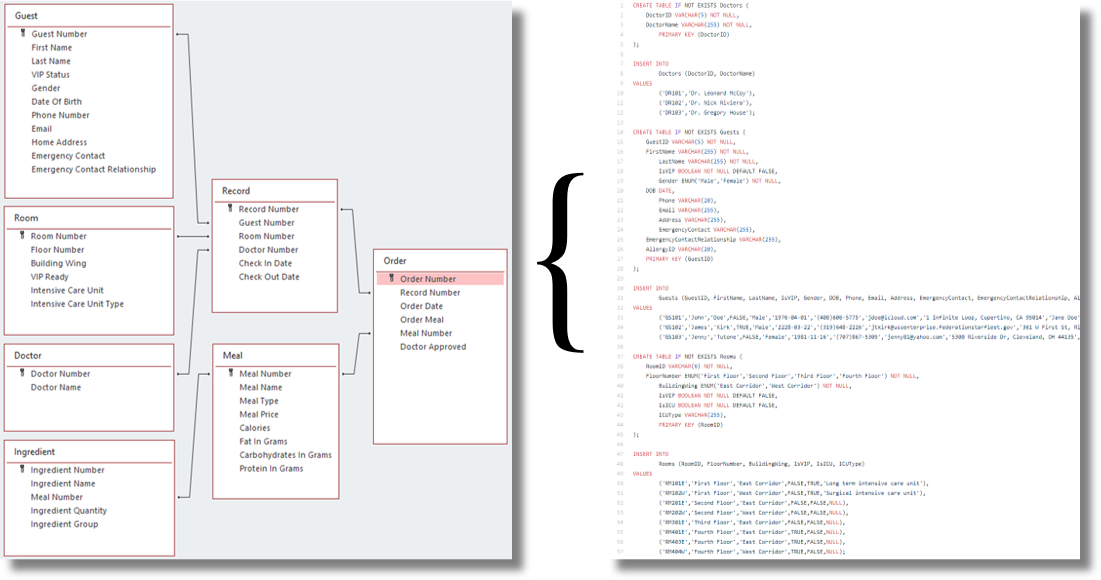This screenshot has height=580, width=1101.
Task: Click the key icon next to Room Number in Room table
Action: tap(21, 236)
